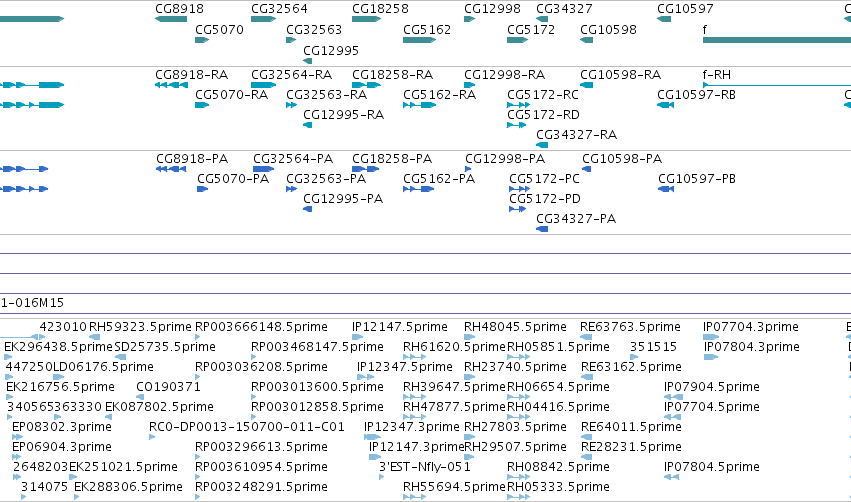Image resolution: width=851 pixels, height=502 pixels.
Task: Click protein CG32564-PA
Action: [293, 158]
